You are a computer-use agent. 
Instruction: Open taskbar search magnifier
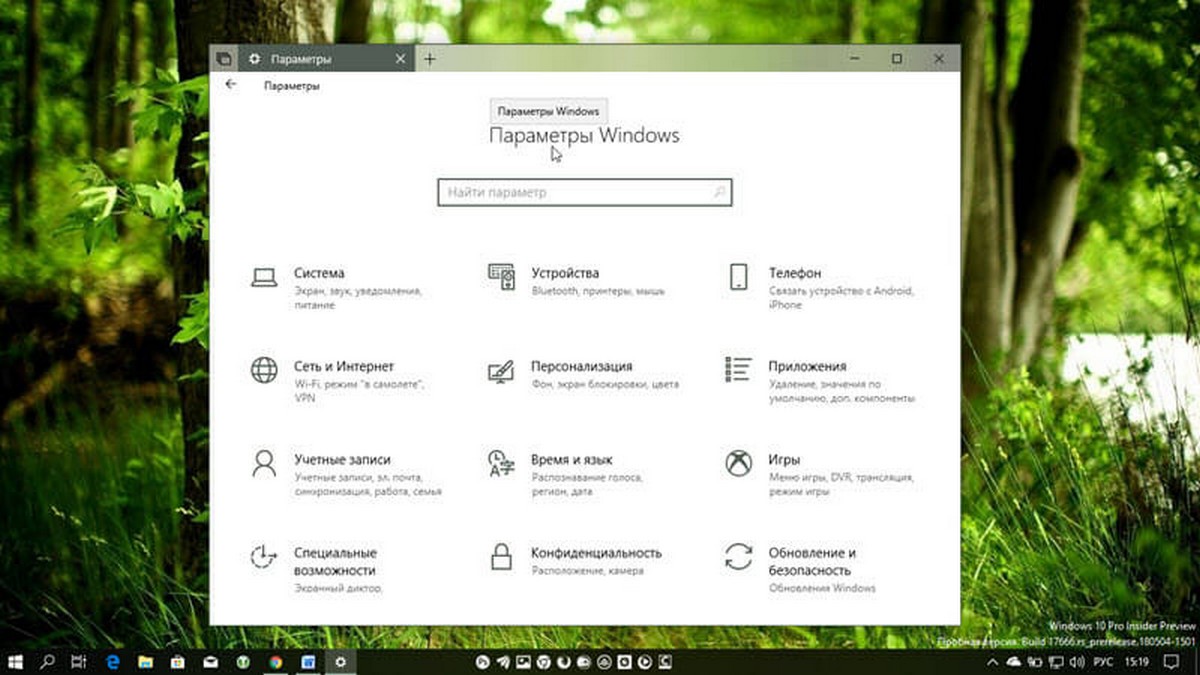coord(47,662)
